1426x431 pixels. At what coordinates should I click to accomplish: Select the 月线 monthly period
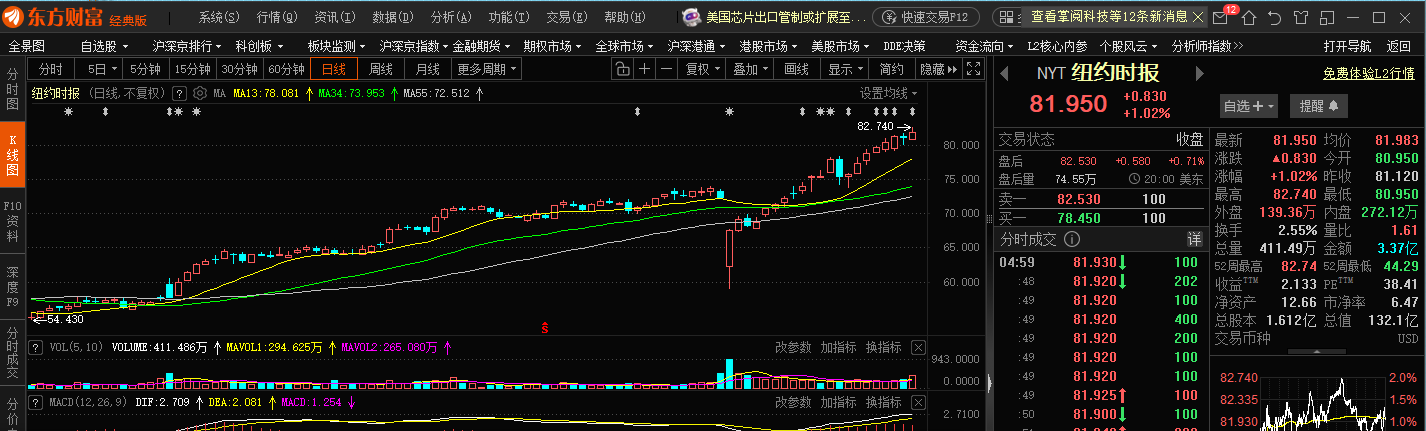427,69
